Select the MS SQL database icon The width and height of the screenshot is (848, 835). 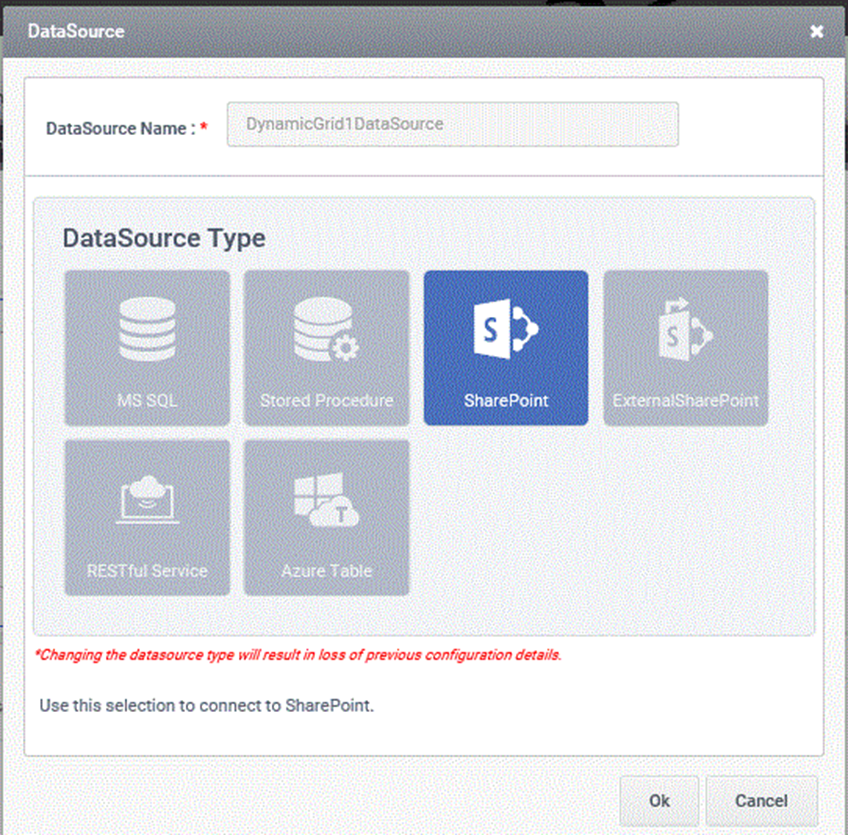tap(147, 329)
